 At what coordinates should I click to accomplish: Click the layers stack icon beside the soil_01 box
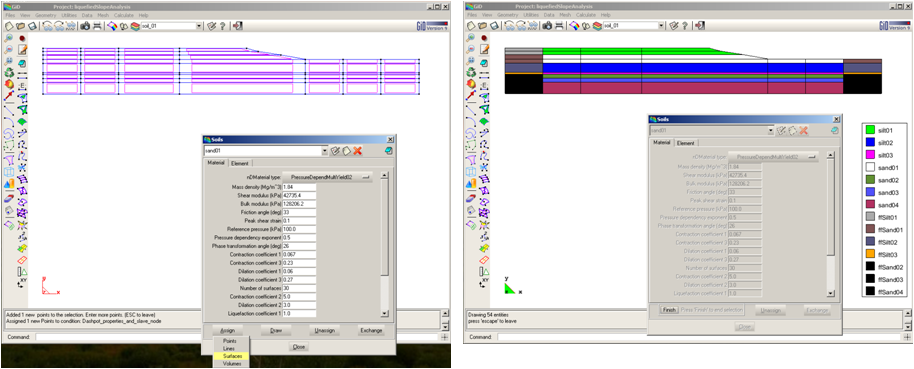[x=135, y=26]
